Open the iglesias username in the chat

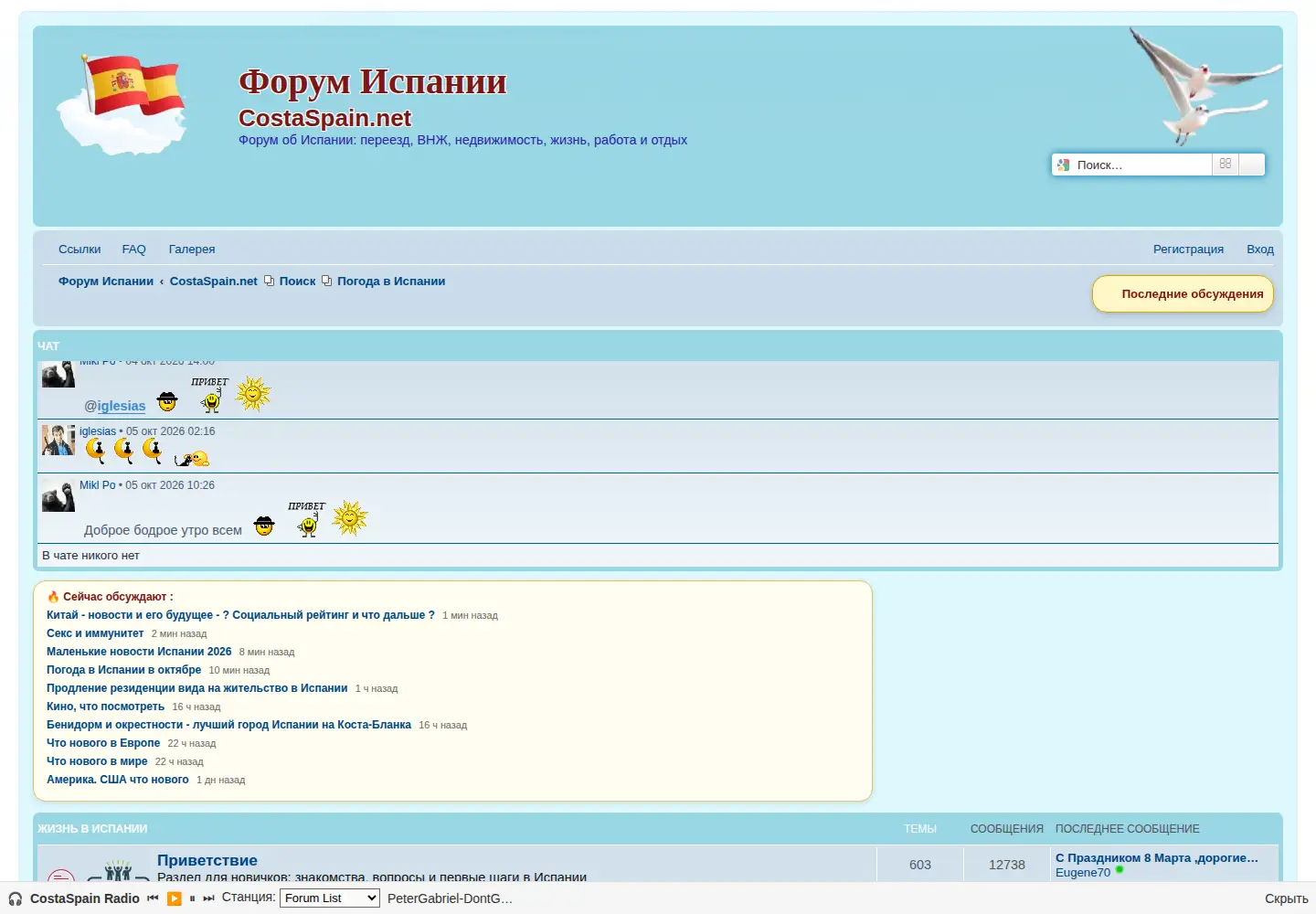(x=98, y=431)
